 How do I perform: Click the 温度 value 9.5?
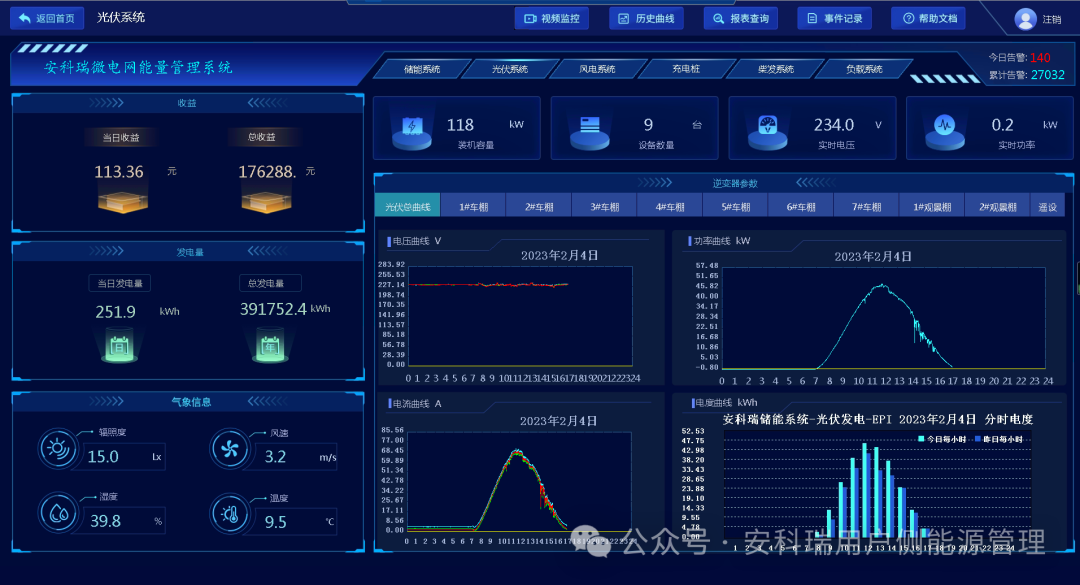(x=276, y=522)
